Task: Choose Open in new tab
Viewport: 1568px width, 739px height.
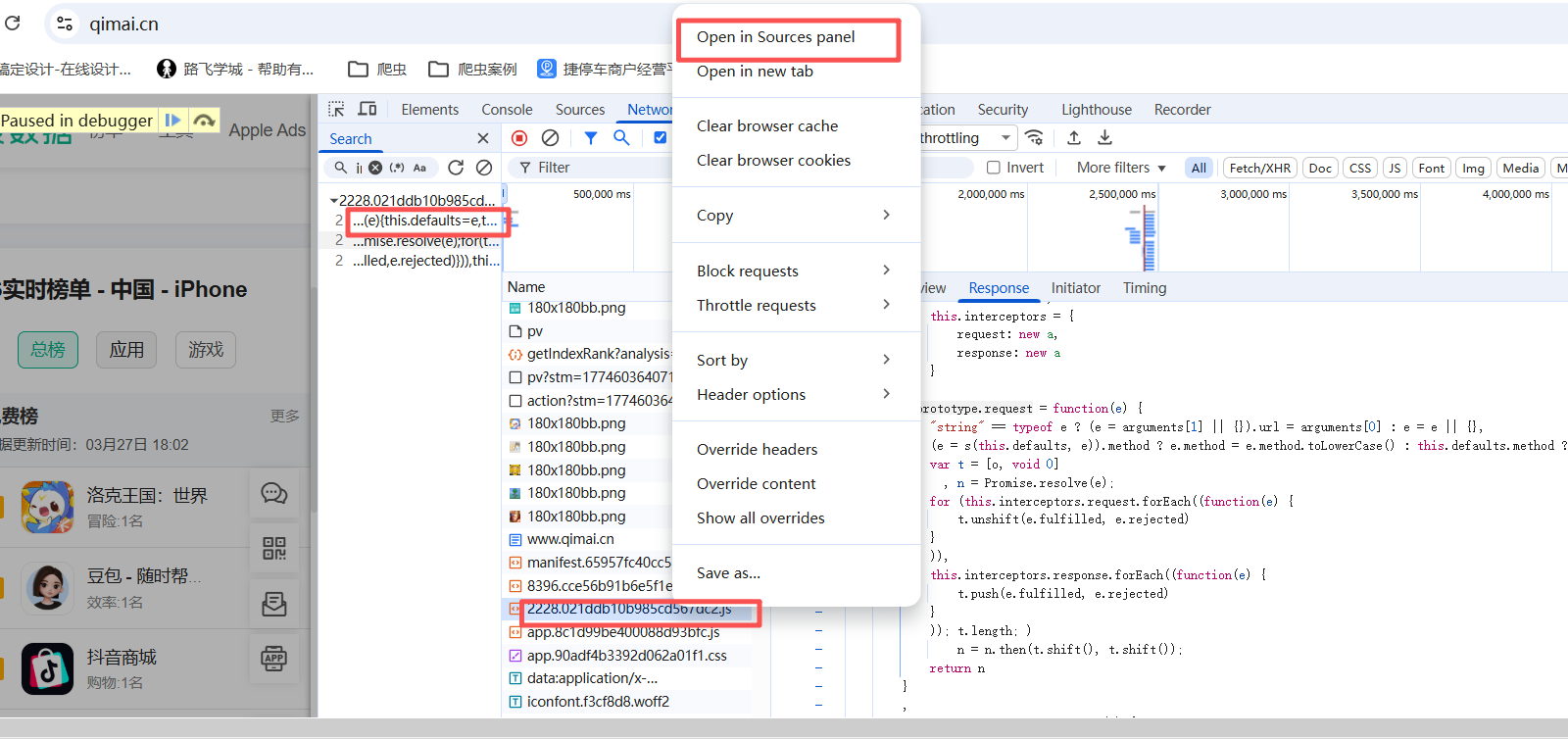Action: point(796,71)
